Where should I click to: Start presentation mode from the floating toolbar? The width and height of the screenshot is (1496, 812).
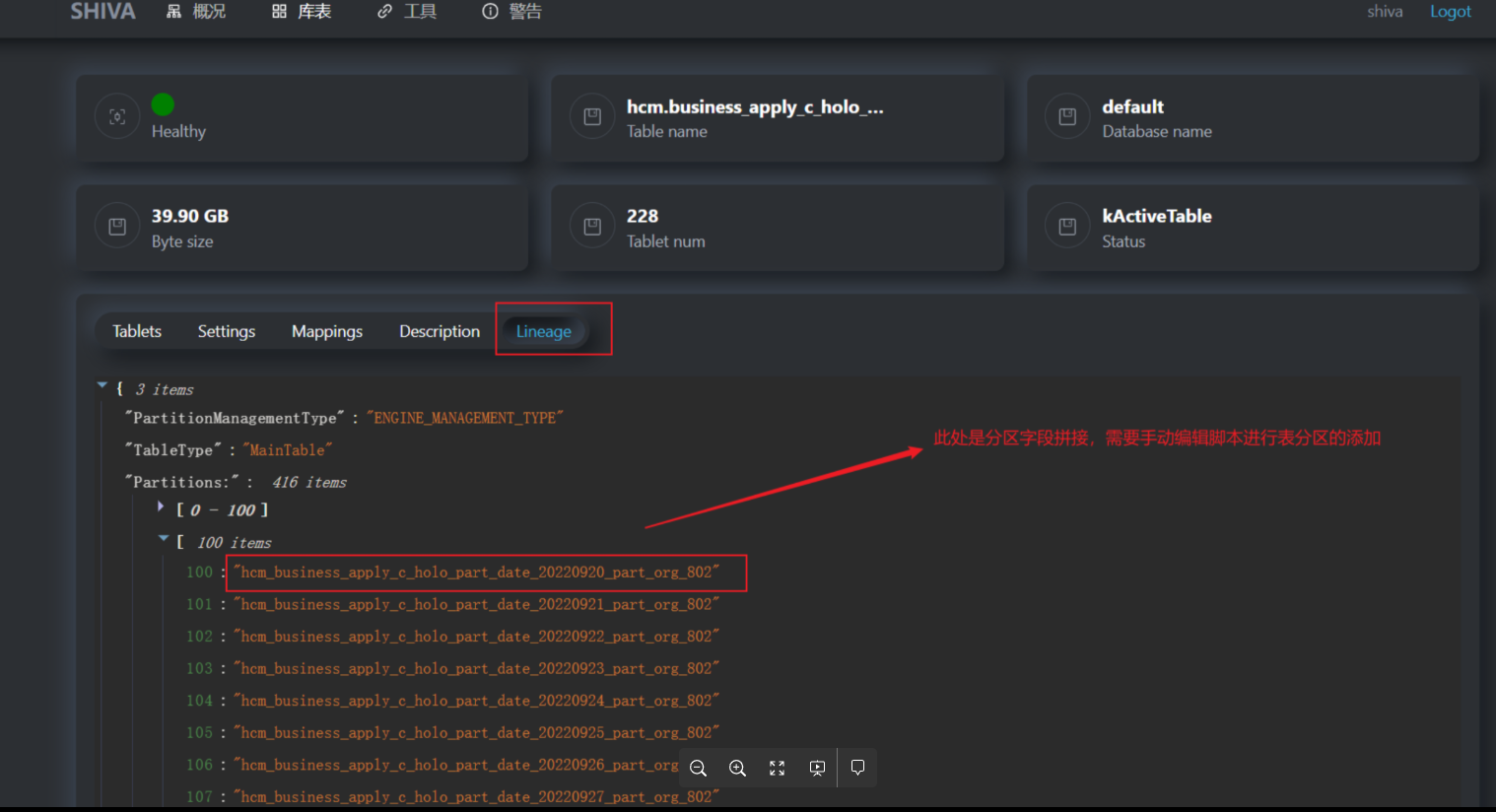[x=817, y=768]
